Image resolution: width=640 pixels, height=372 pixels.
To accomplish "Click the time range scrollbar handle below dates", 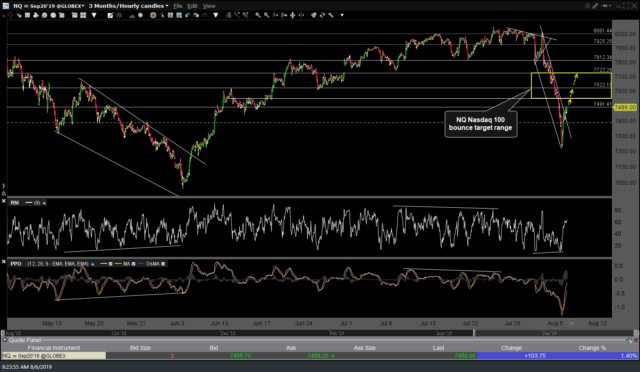I will coord(474,333).
